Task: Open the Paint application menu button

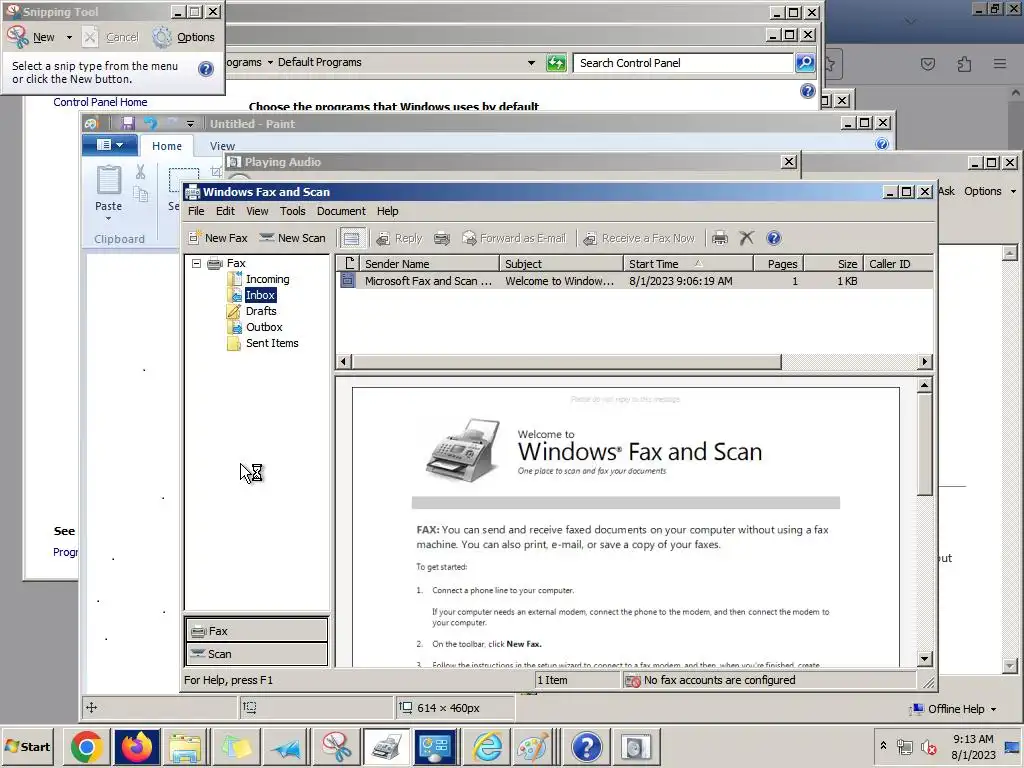Action: [110, 145]
